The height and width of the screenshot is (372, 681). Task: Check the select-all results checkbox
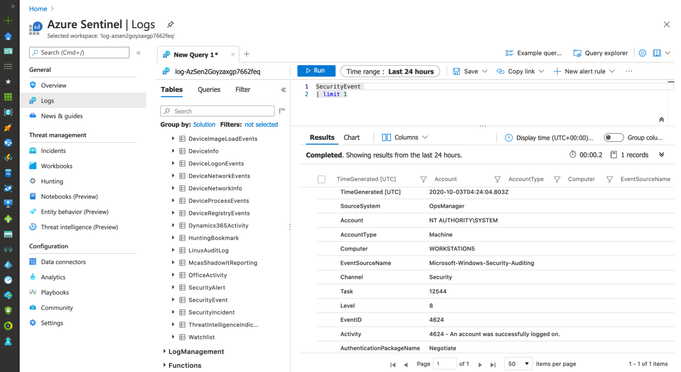coord(321,179)
